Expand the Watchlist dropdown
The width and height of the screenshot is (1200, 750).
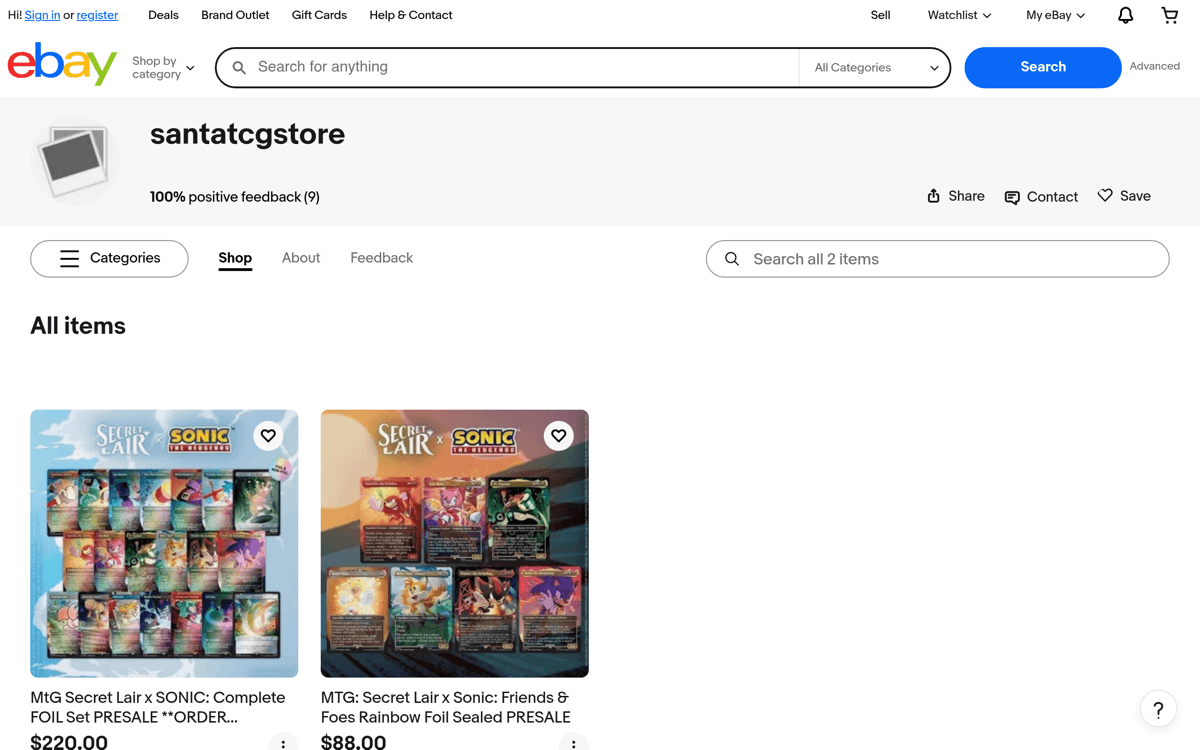tap(959, 15)
